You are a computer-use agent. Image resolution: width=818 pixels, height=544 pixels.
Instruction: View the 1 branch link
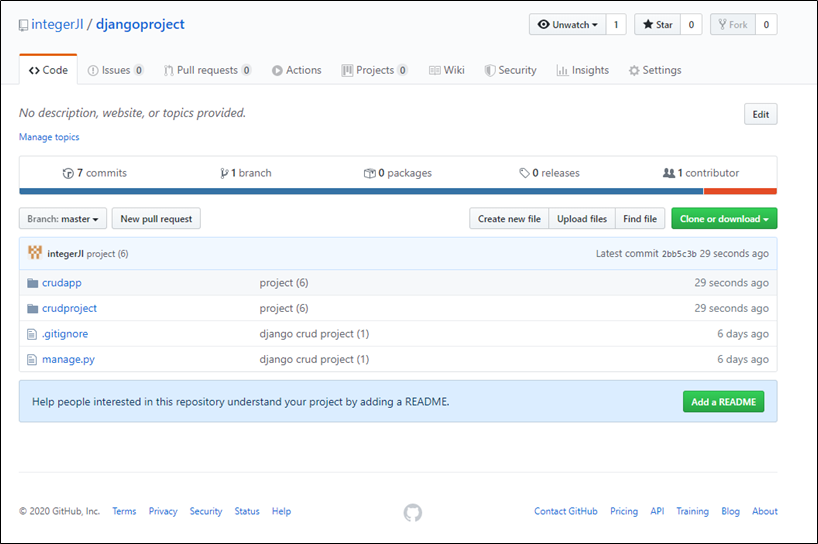(246, 173)
